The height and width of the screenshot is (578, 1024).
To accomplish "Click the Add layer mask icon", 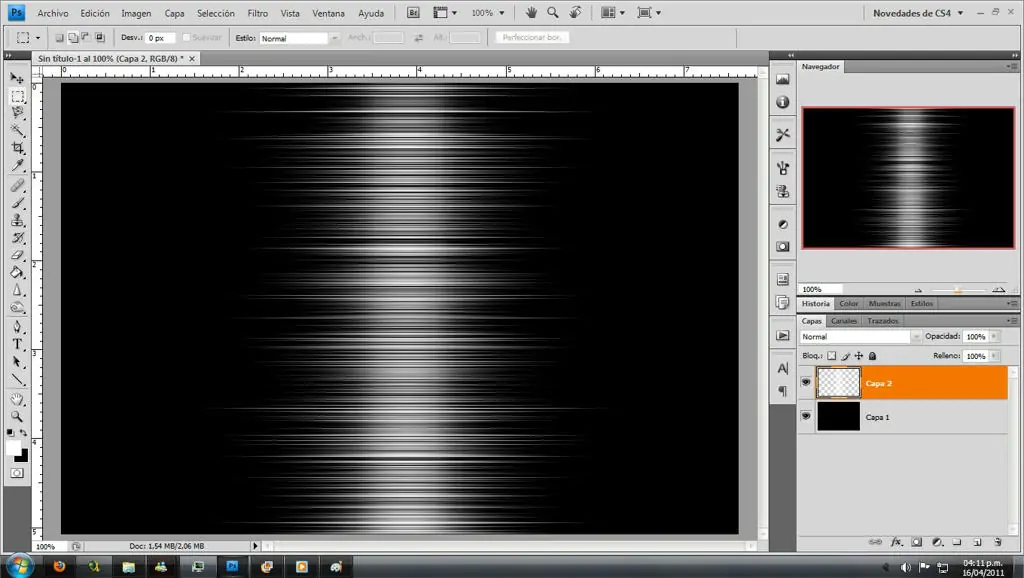I will [916, 542].
